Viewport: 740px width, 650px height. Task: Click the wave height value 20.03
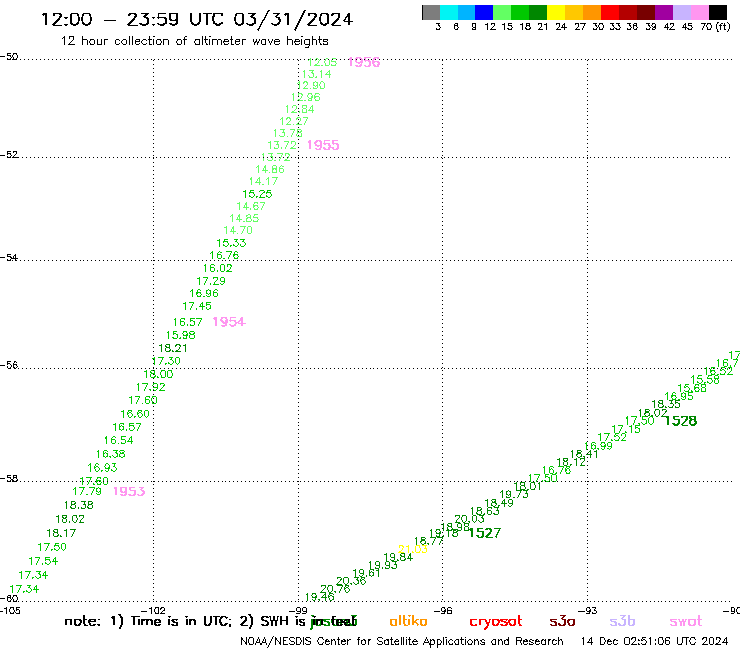(469, 519)
